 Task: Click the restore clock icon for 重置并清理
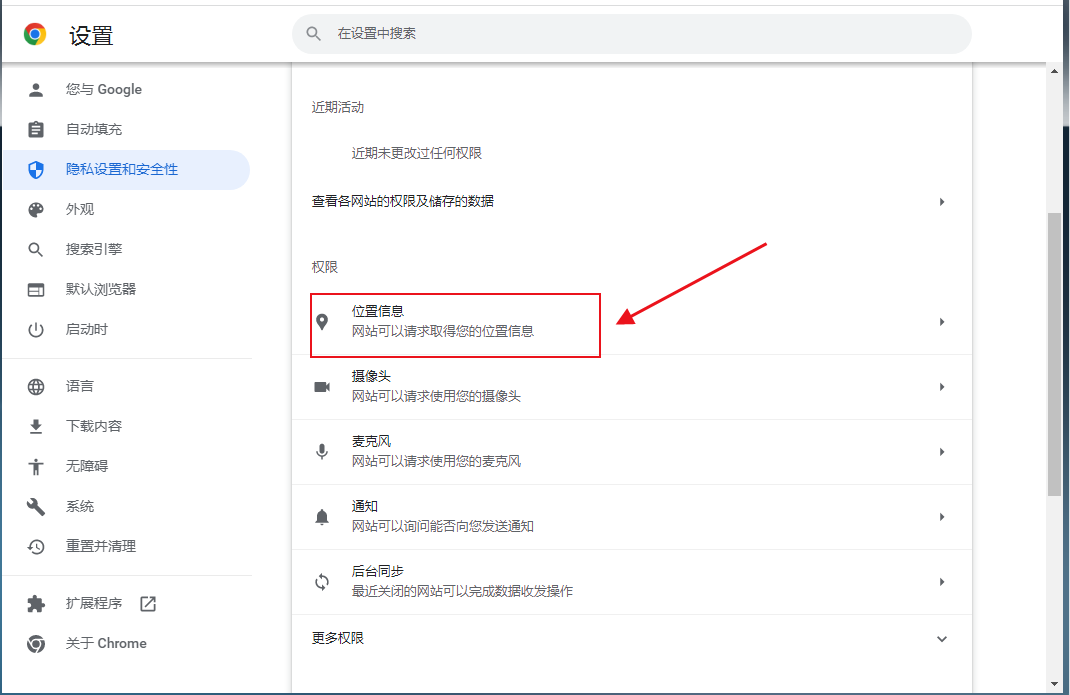coord(35,546)
